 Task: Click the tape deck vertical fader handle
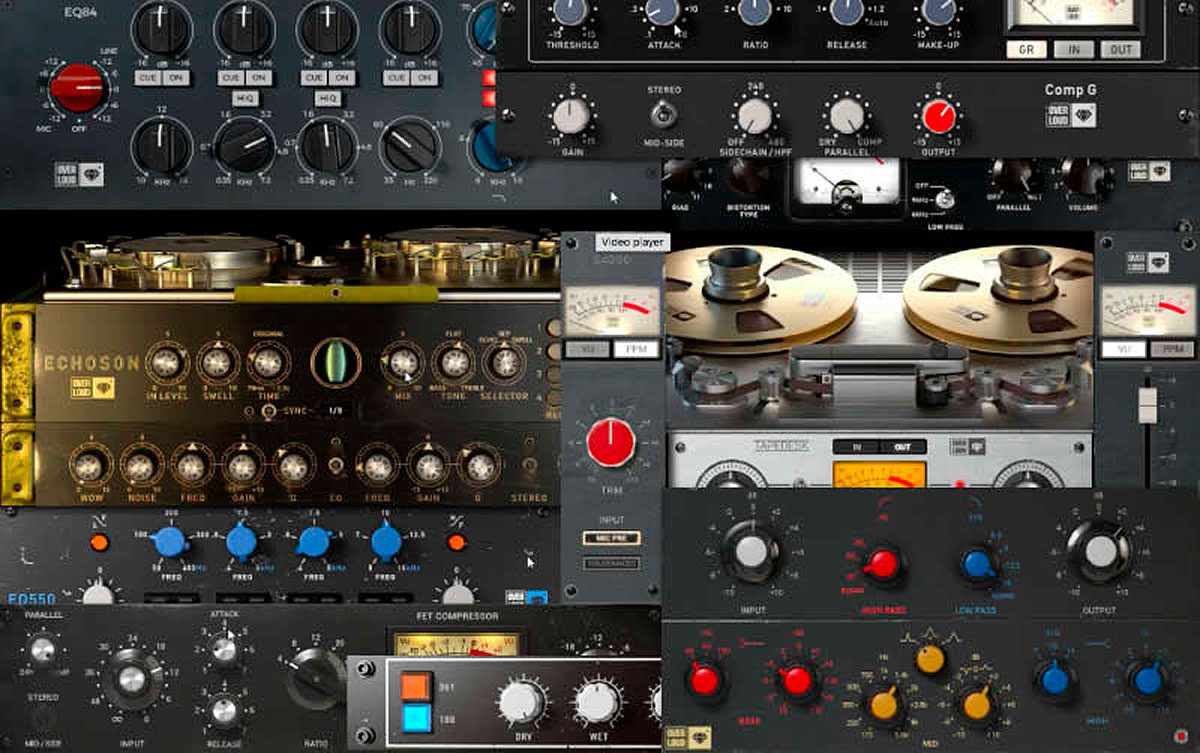[x=1148, y=404]
